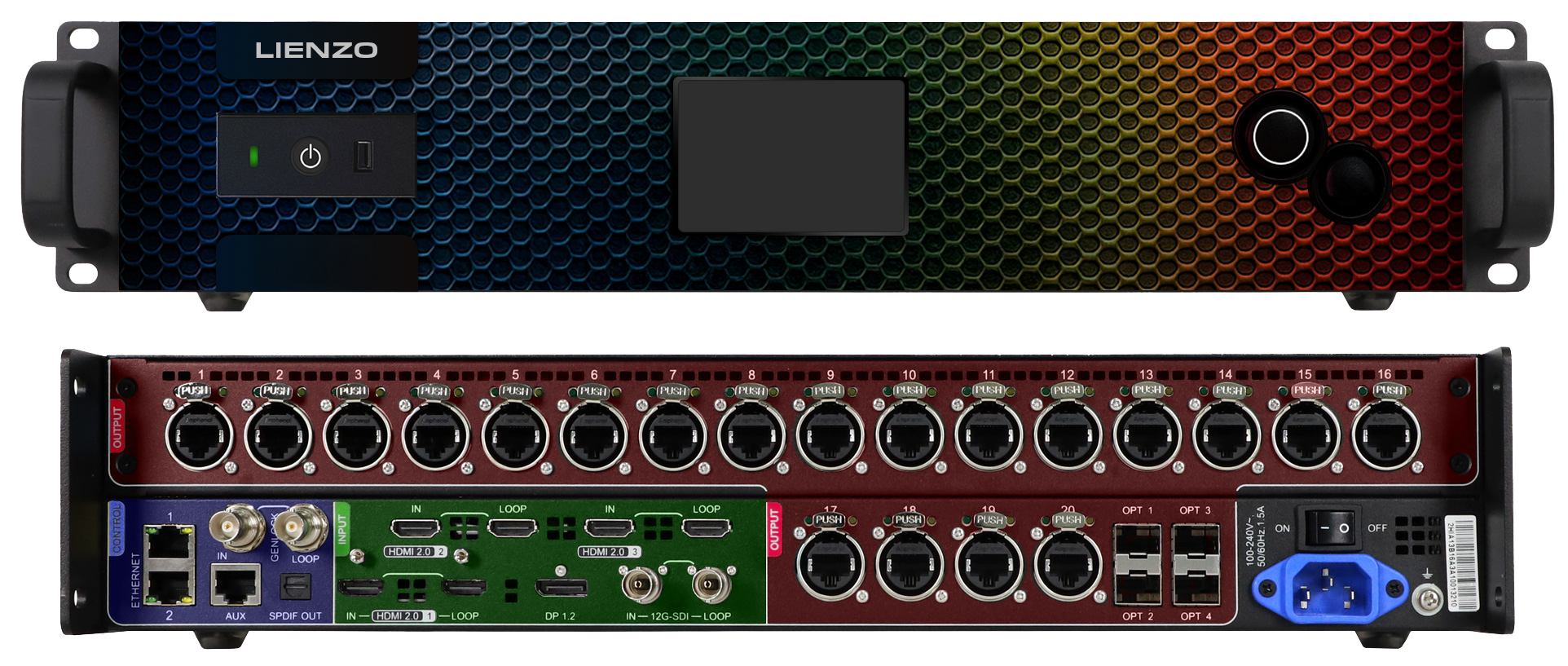Click the green power indicator LED

(253, 156)
